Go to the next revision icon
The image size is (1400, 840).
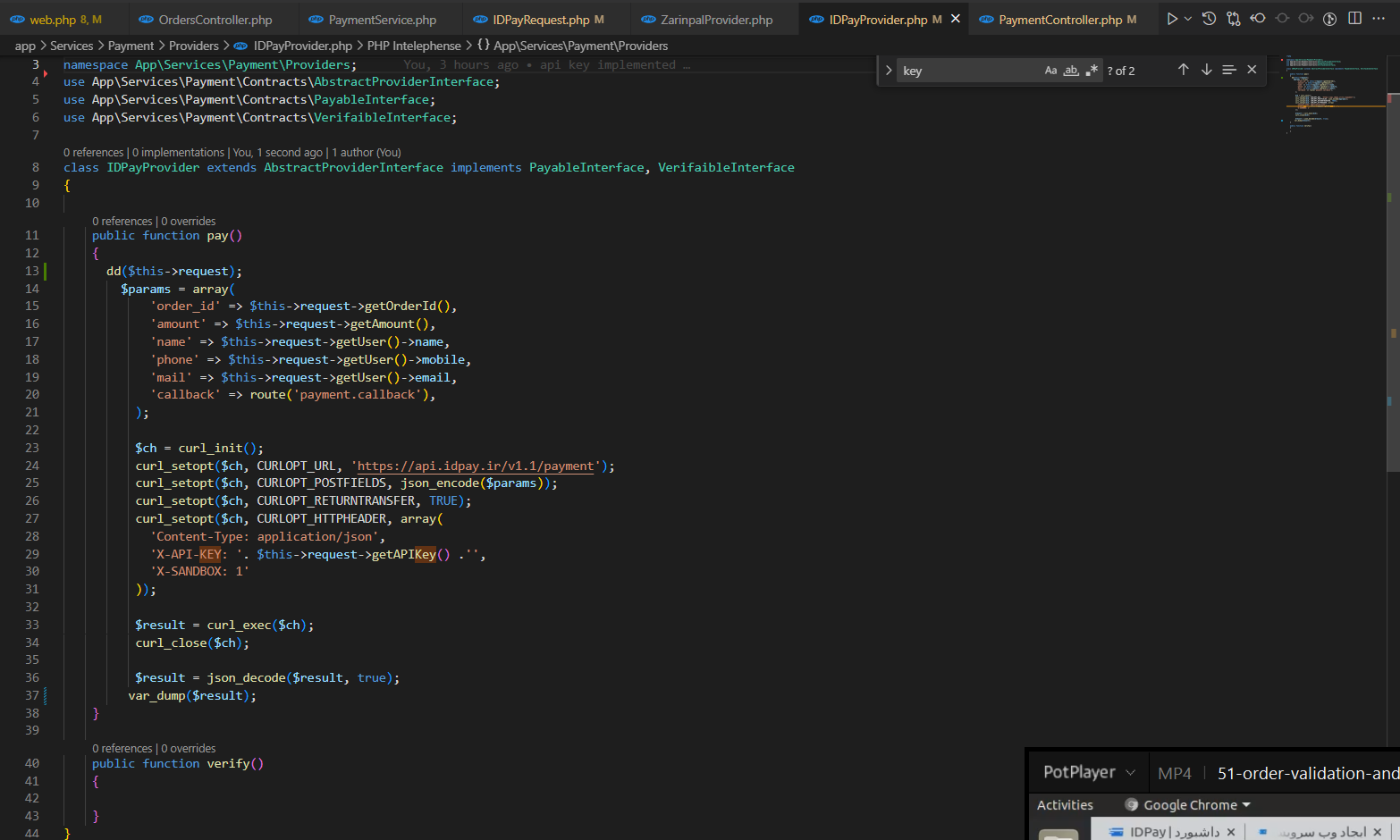click(x=1306, y=19)
